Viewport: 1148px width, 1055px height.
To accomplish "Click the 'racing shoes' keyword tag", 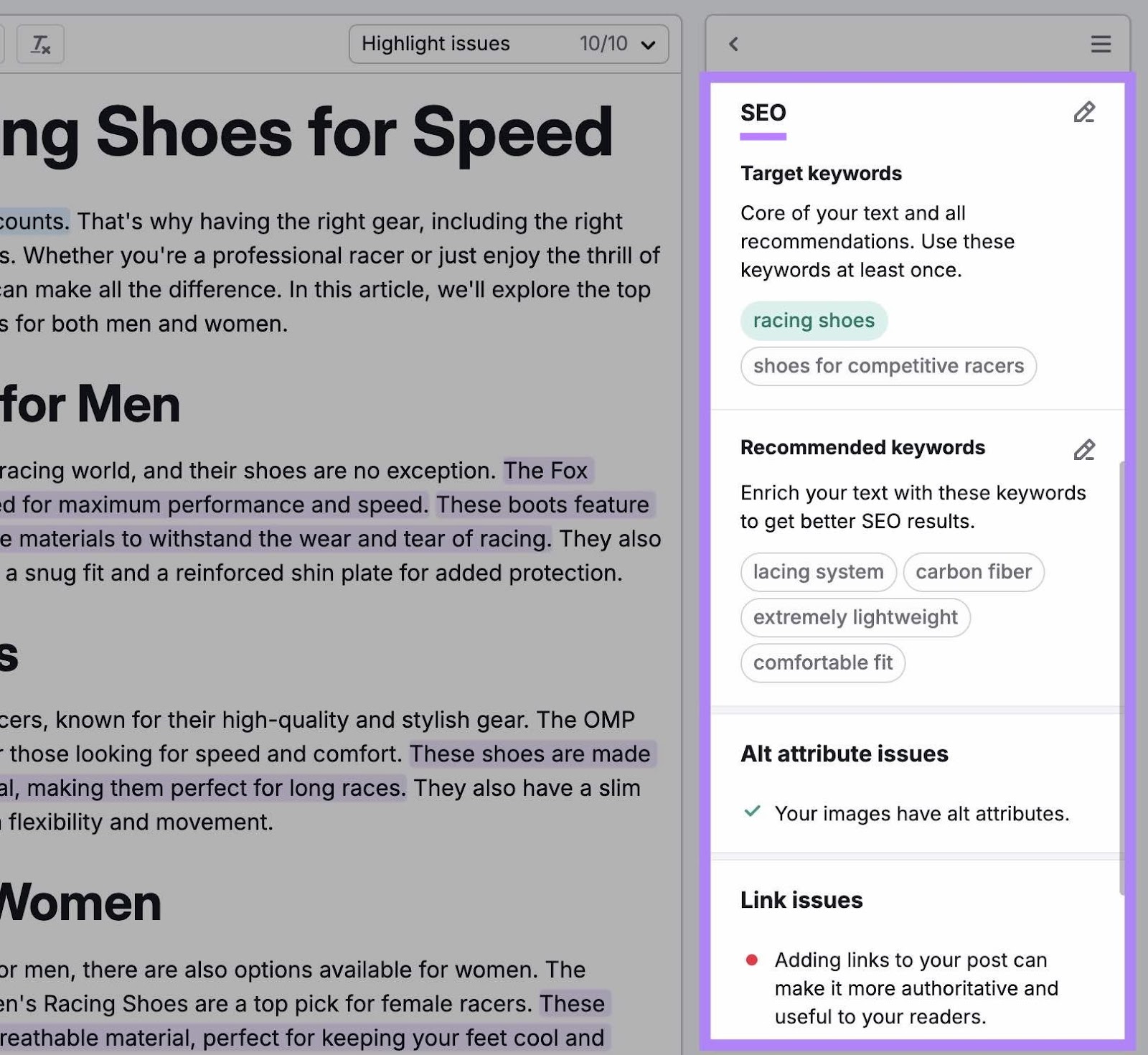I will pos(814,321).
